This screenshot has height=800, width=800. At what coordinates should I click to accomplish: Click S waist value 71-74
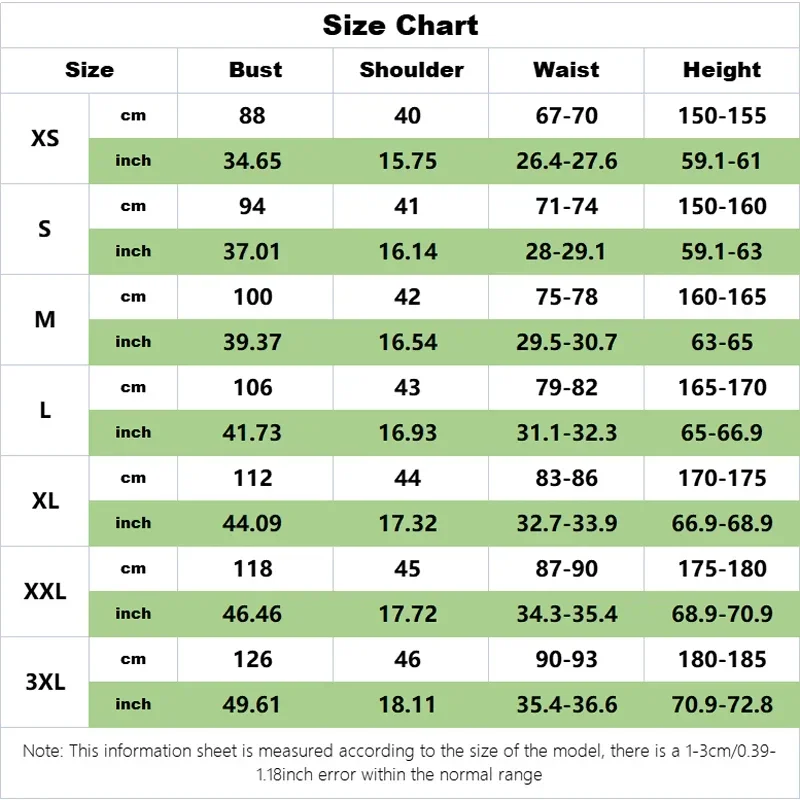click(566, 207)
